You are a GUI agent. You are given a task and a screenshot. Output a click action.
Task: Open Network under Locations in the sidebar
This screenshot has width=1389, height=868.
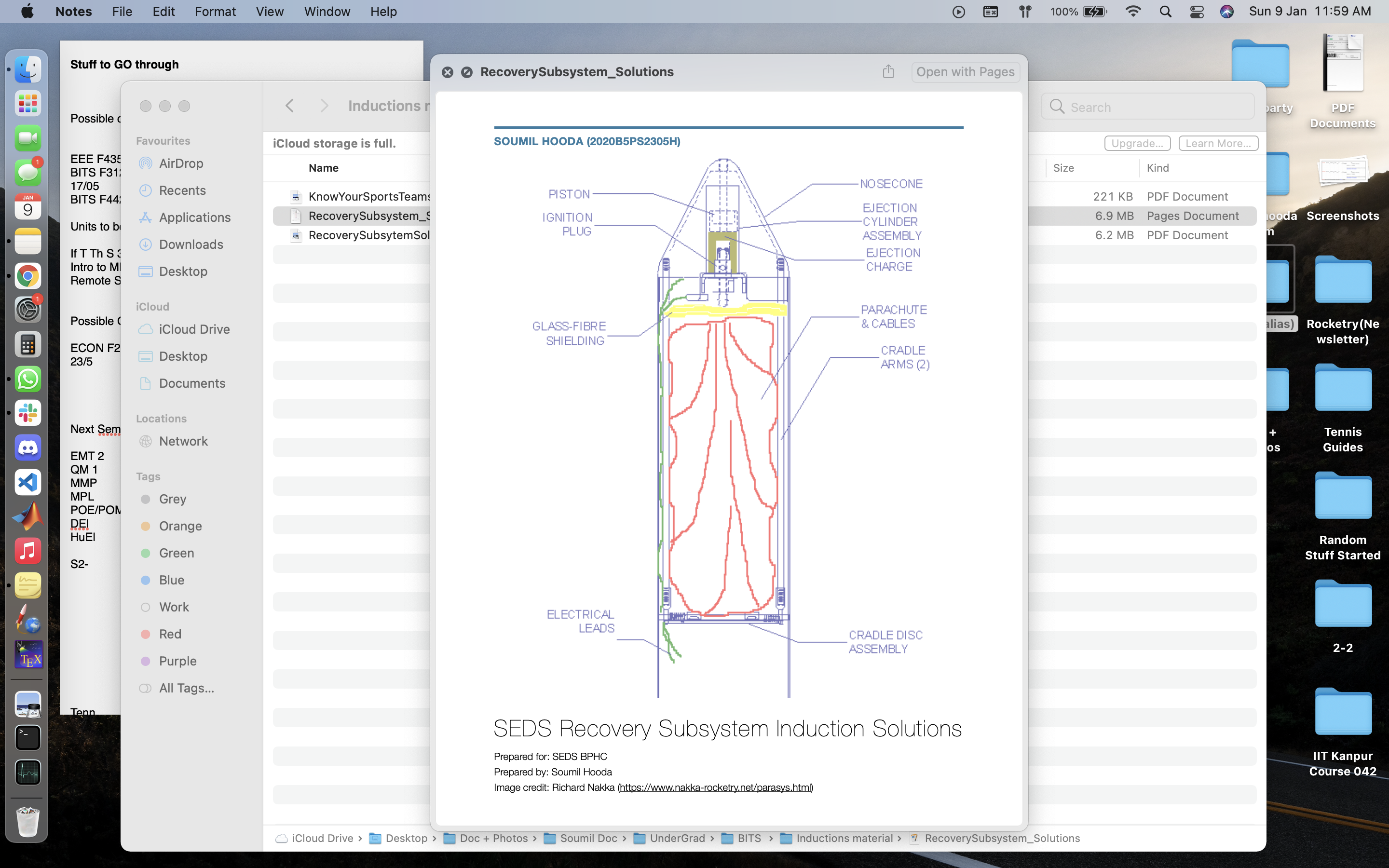coord(184,441)
